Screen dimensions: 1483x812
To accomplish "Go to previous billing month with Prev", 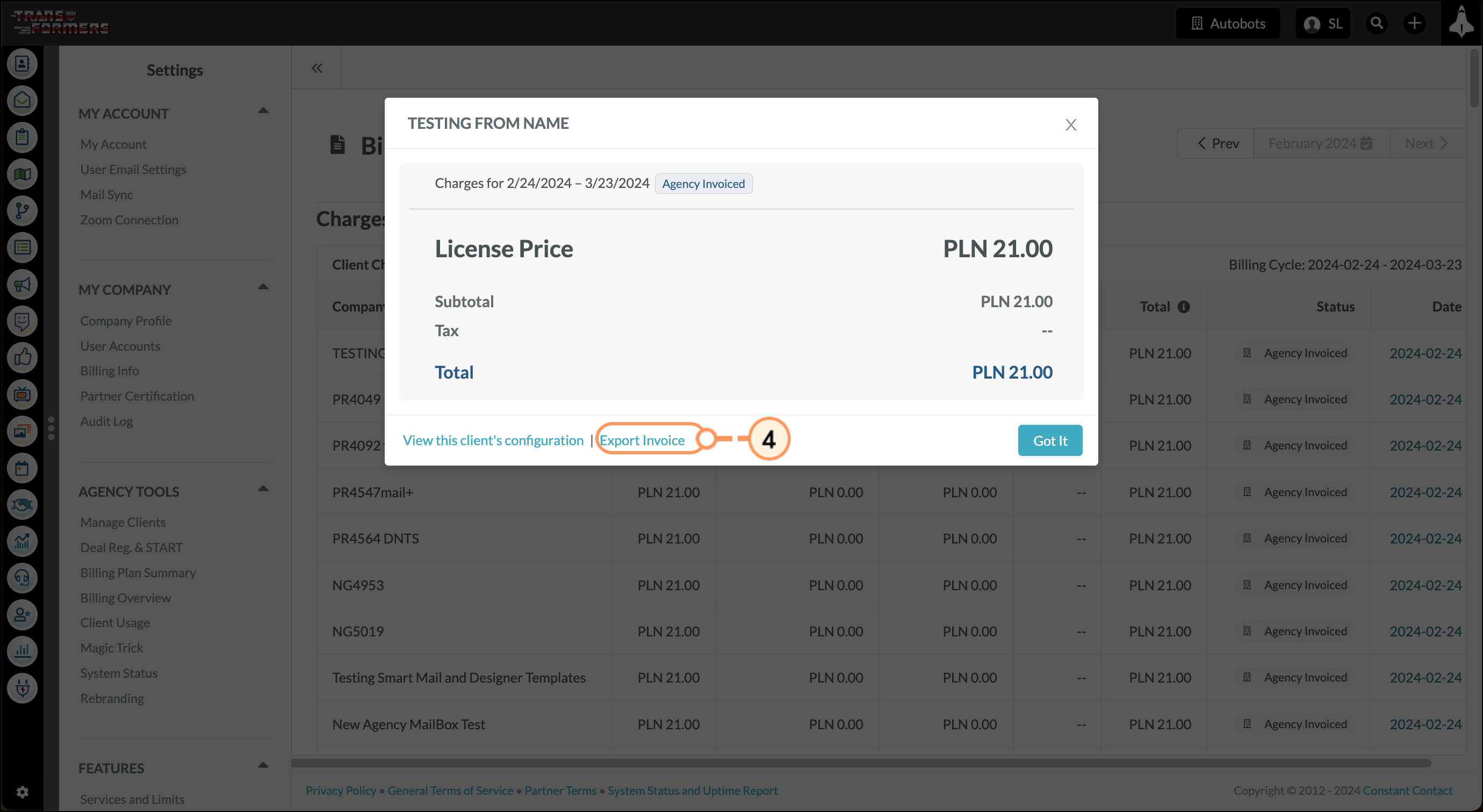I will (x=1216, y=143).
